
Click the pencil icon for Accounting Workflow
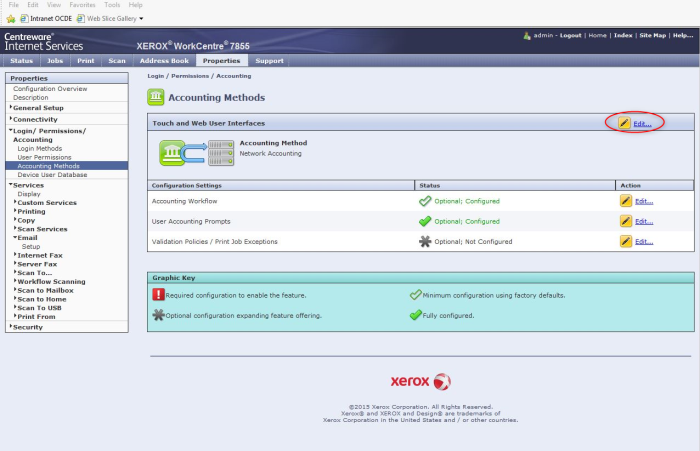625,201
